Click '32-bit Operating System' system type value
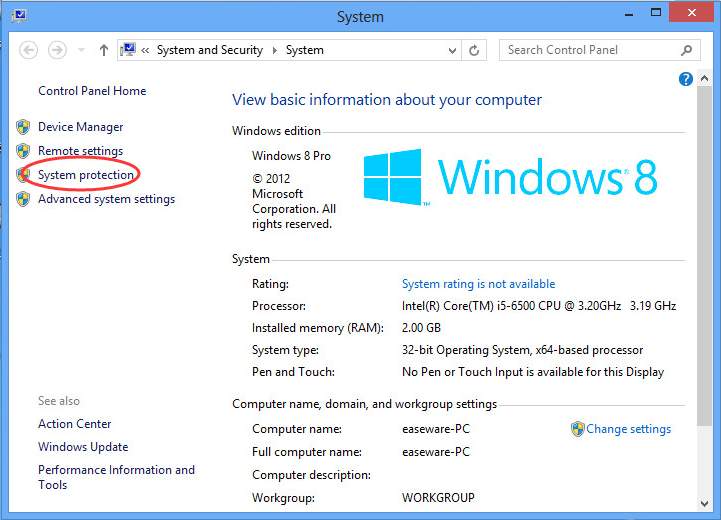Image resolution: width=721 pixels, height=520 pixels. [x=465, y=350]
